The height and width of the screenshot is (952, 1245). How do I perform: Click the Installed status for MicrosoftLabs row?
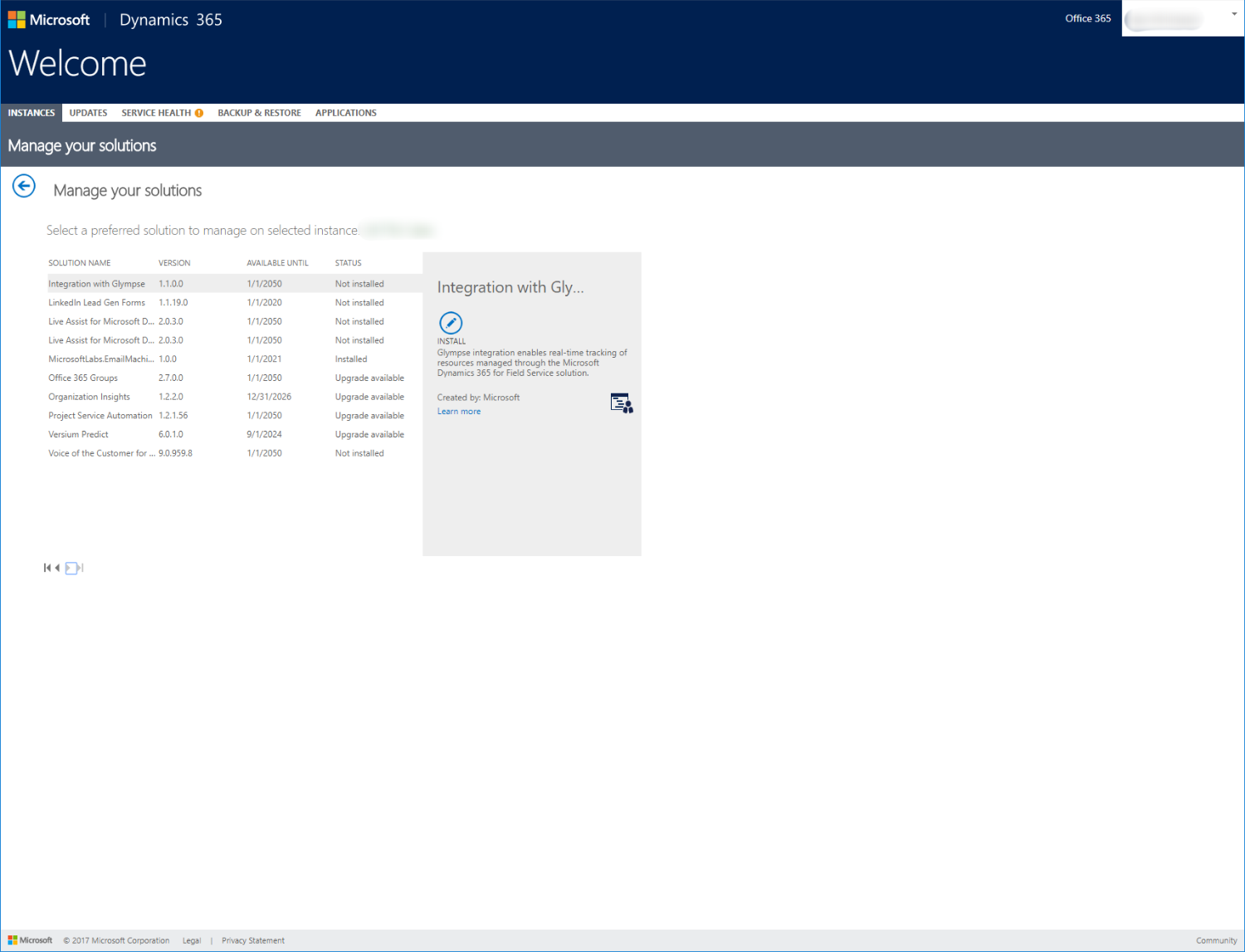coord(351,359)
